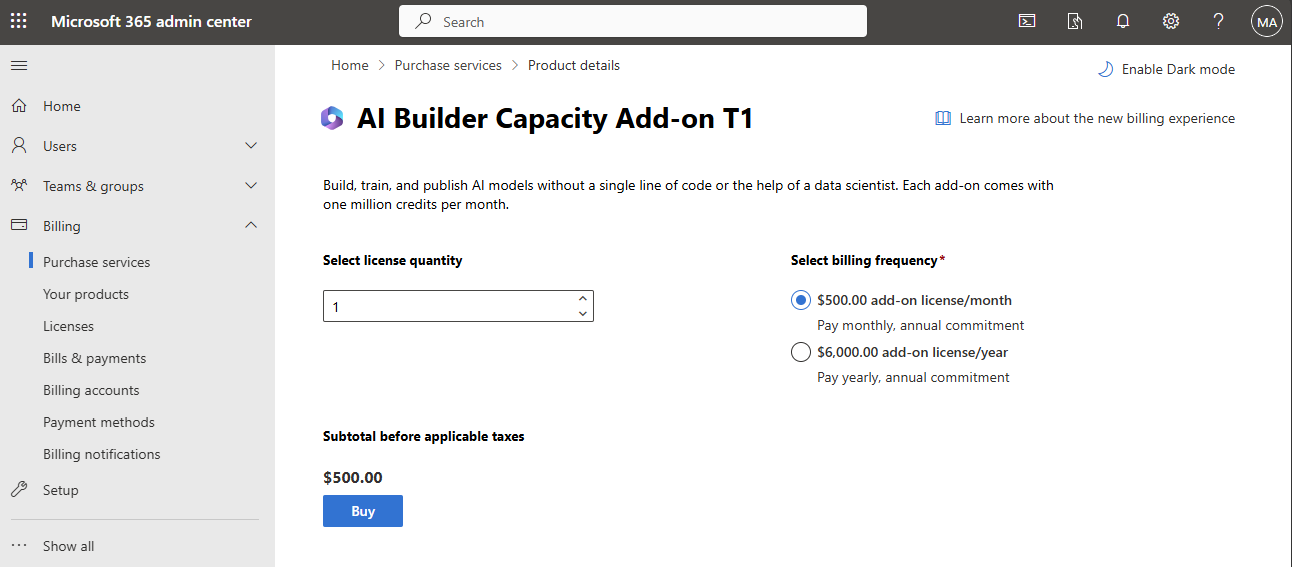Decrease license quantity with down arrow
The width and height of the screenshot is (1292, 567).
(x=582, y=314)
